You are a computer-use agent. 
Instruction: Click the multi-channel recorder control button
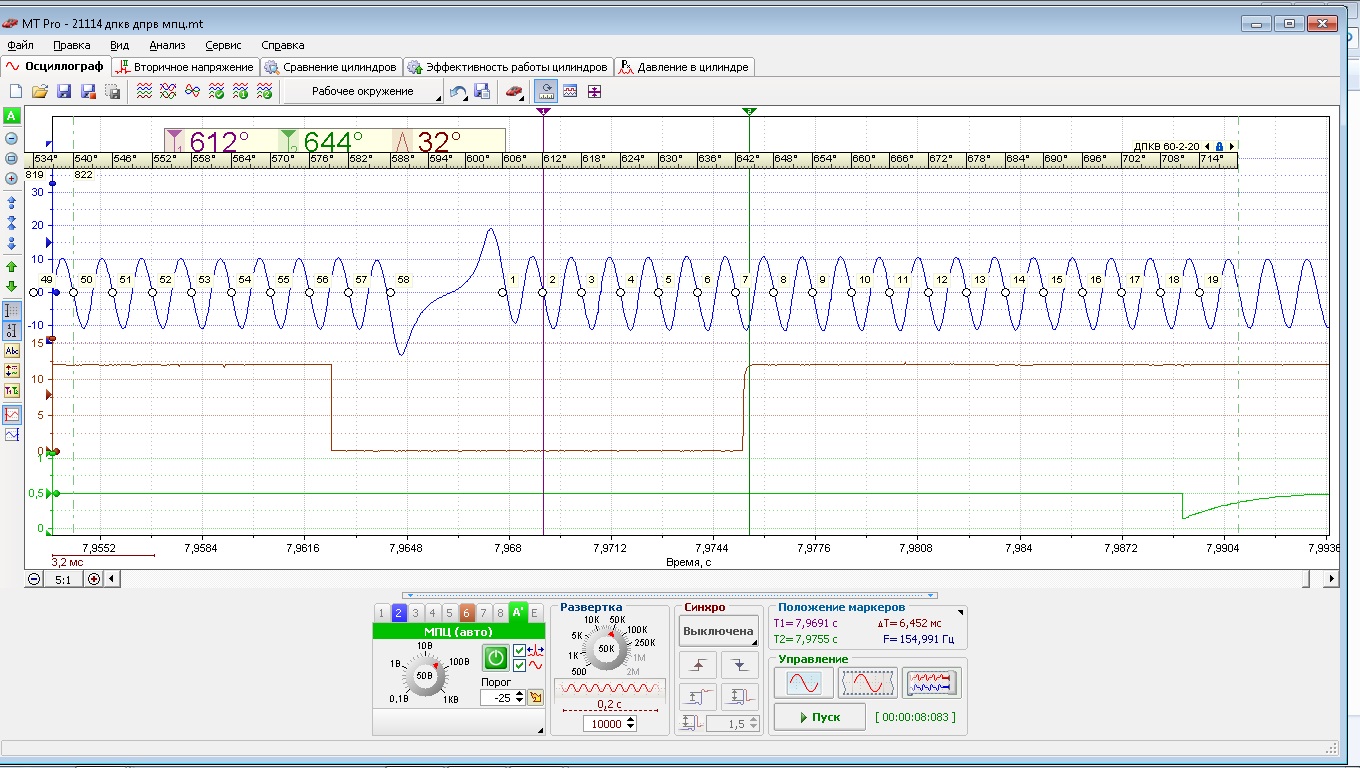(931, 682)
